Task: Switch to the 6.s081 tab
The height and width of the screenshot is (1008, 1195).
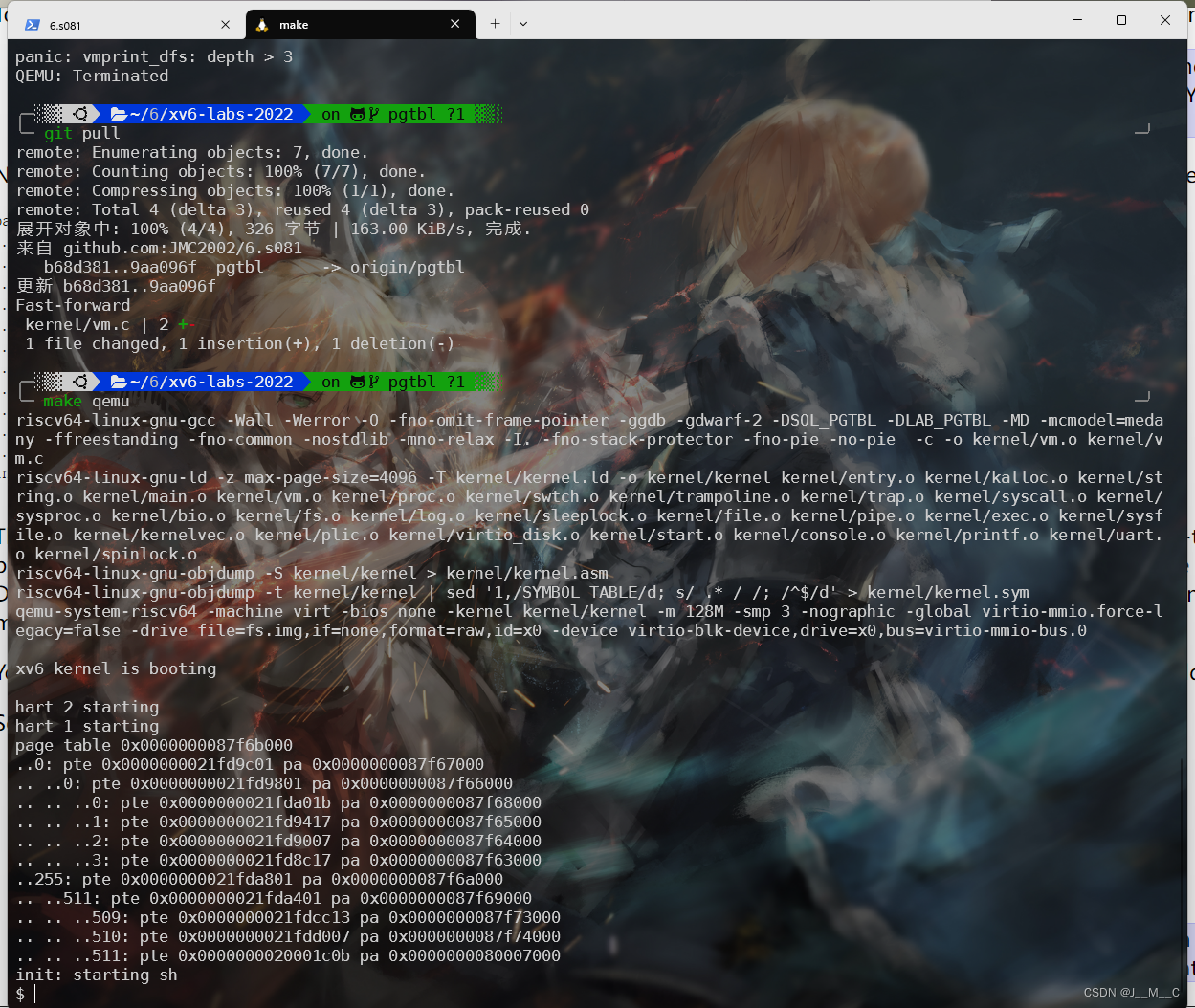Action: click(126, 25)
